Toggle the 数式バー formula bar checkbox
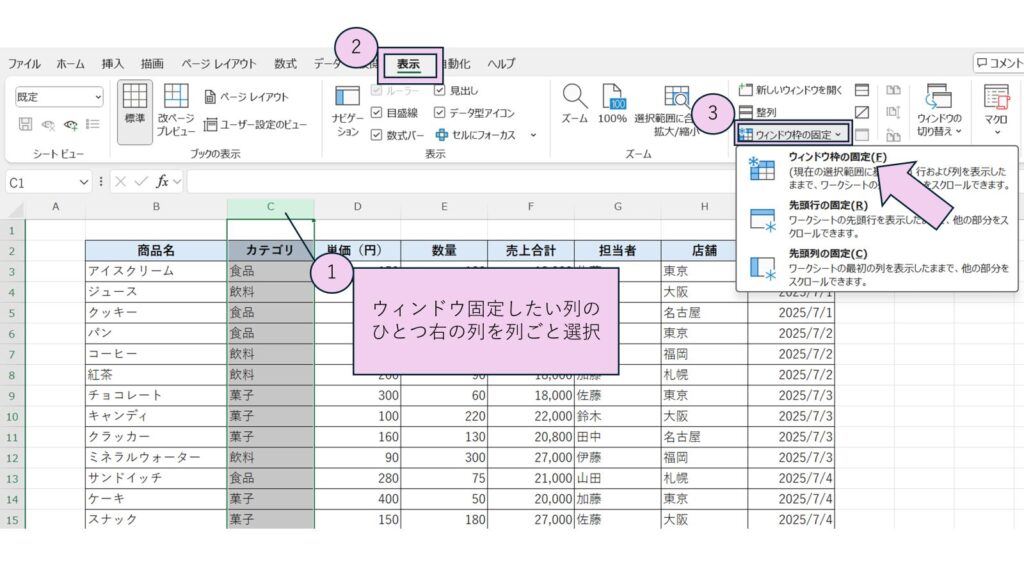 click(377, 135)
